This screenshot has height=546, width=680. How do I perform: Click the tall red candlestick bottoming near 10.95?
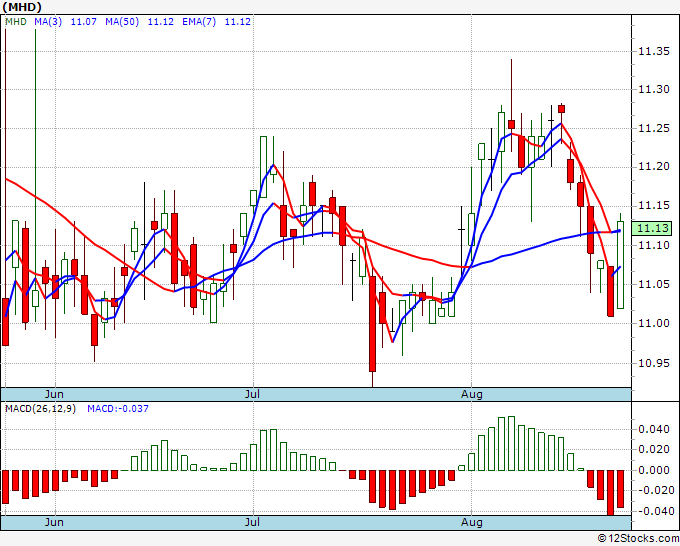(373, 324)
